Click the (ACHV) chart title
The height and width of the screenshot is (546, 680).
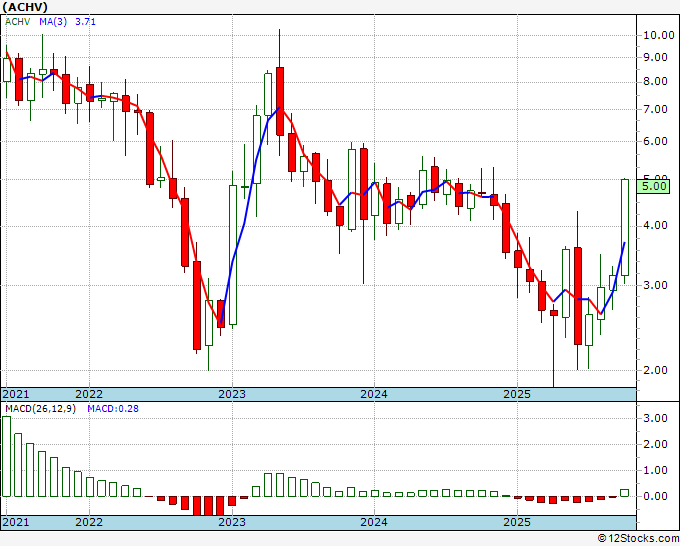coord(24,7)
